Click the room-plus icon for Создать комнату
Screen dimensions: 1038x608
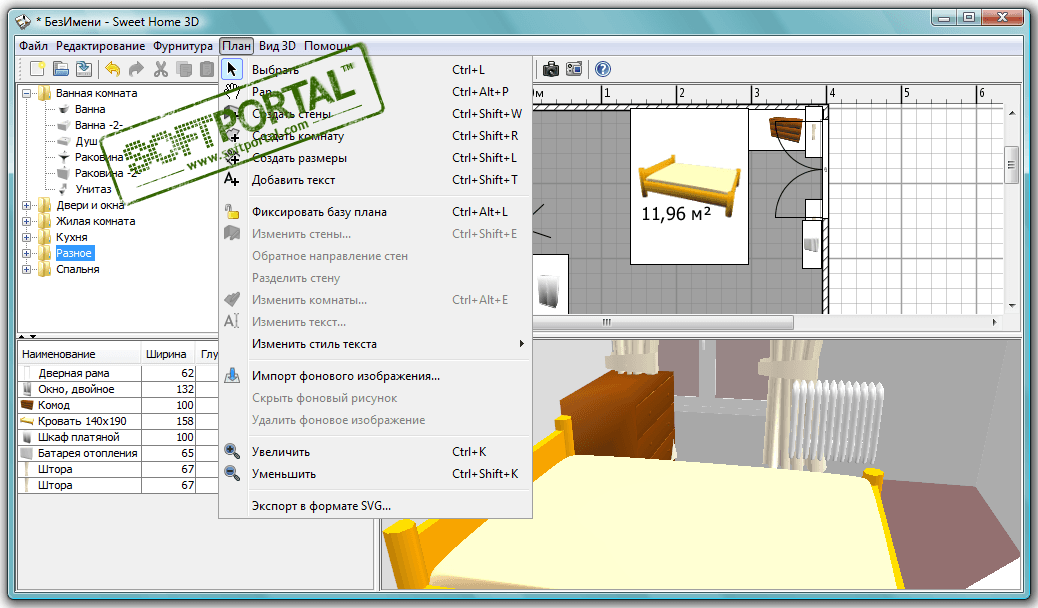232,136
